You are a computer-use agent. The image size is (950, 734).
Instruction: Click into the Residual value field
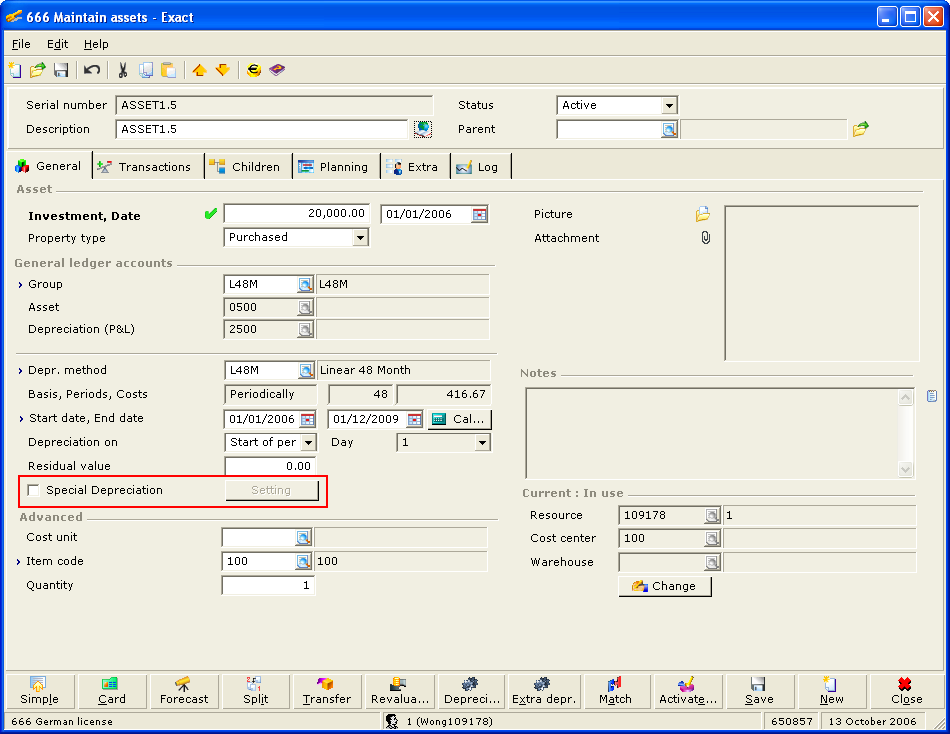pos(270,466)
